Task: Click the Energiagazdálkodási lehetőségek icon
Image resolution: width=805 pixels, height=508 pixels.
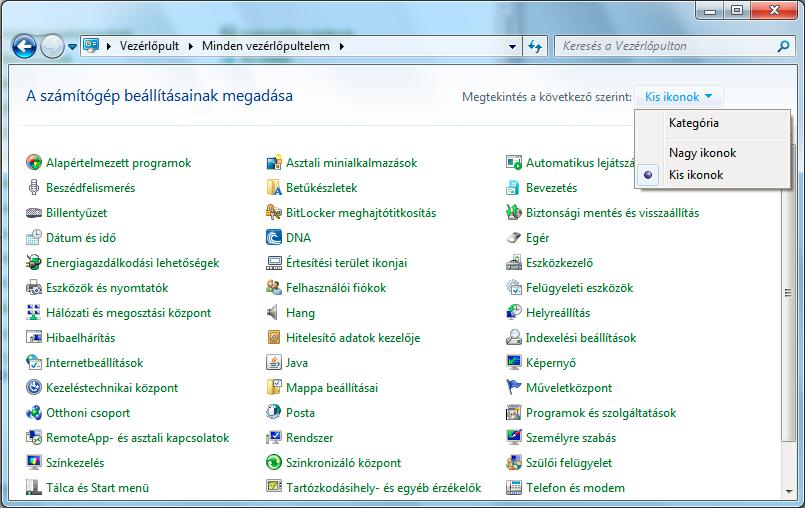Action: [34, 262]
